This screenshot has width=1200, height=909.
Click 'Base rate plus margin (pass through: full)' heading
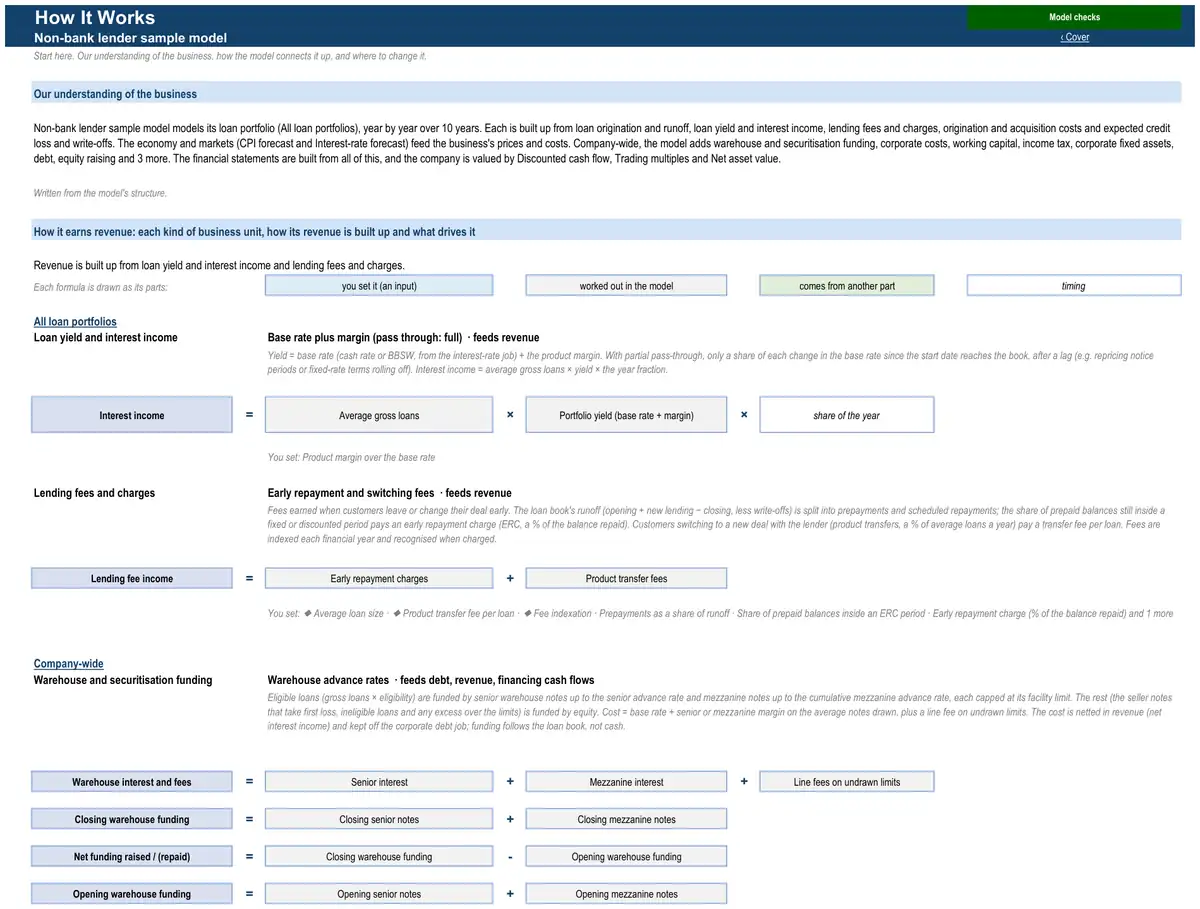(365, 337)
